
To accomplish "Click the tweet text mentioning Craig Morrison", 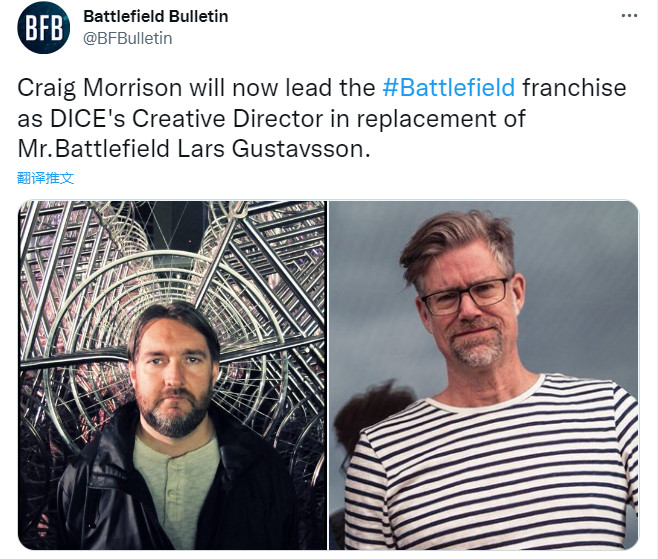I will (x=322, y=118).
